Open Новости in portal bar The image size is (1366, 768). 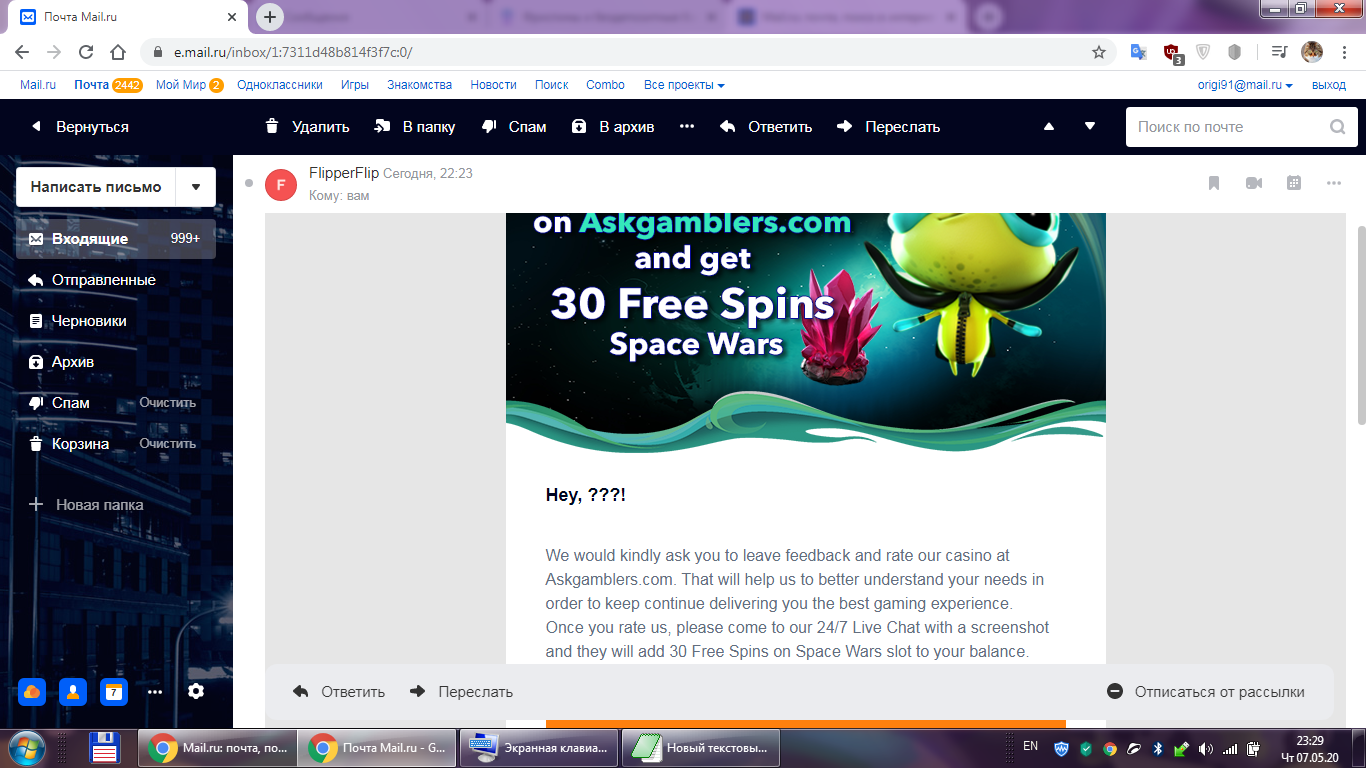click(x=494, y=85)
